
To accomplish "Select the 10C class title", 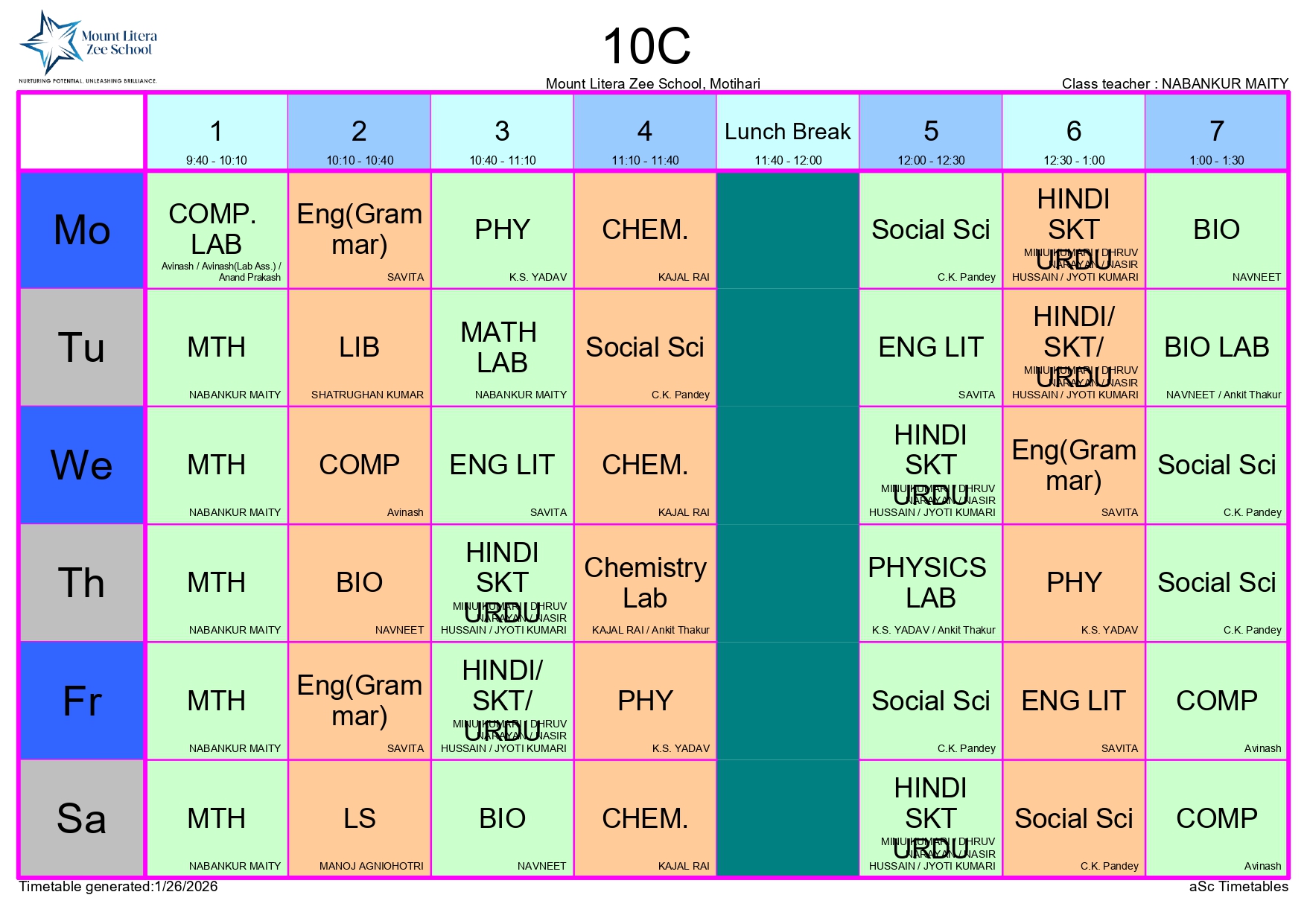I will 646,47.
